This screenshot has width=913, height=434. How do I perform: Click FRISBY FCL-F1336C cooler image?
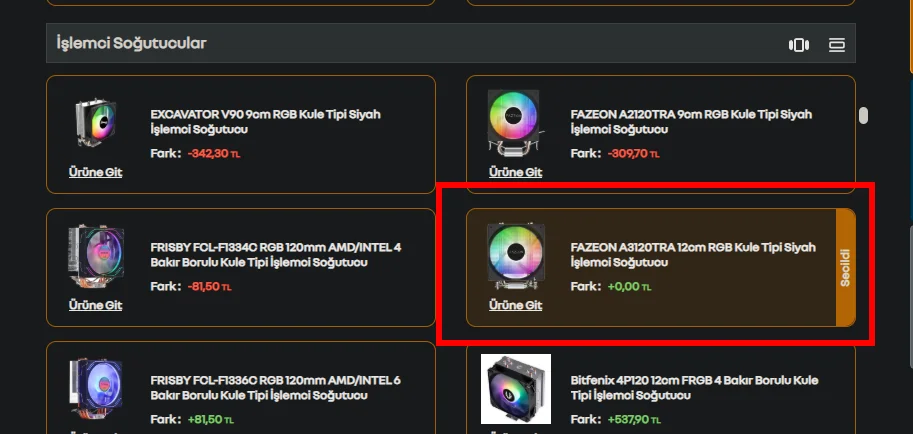point(95,389)
